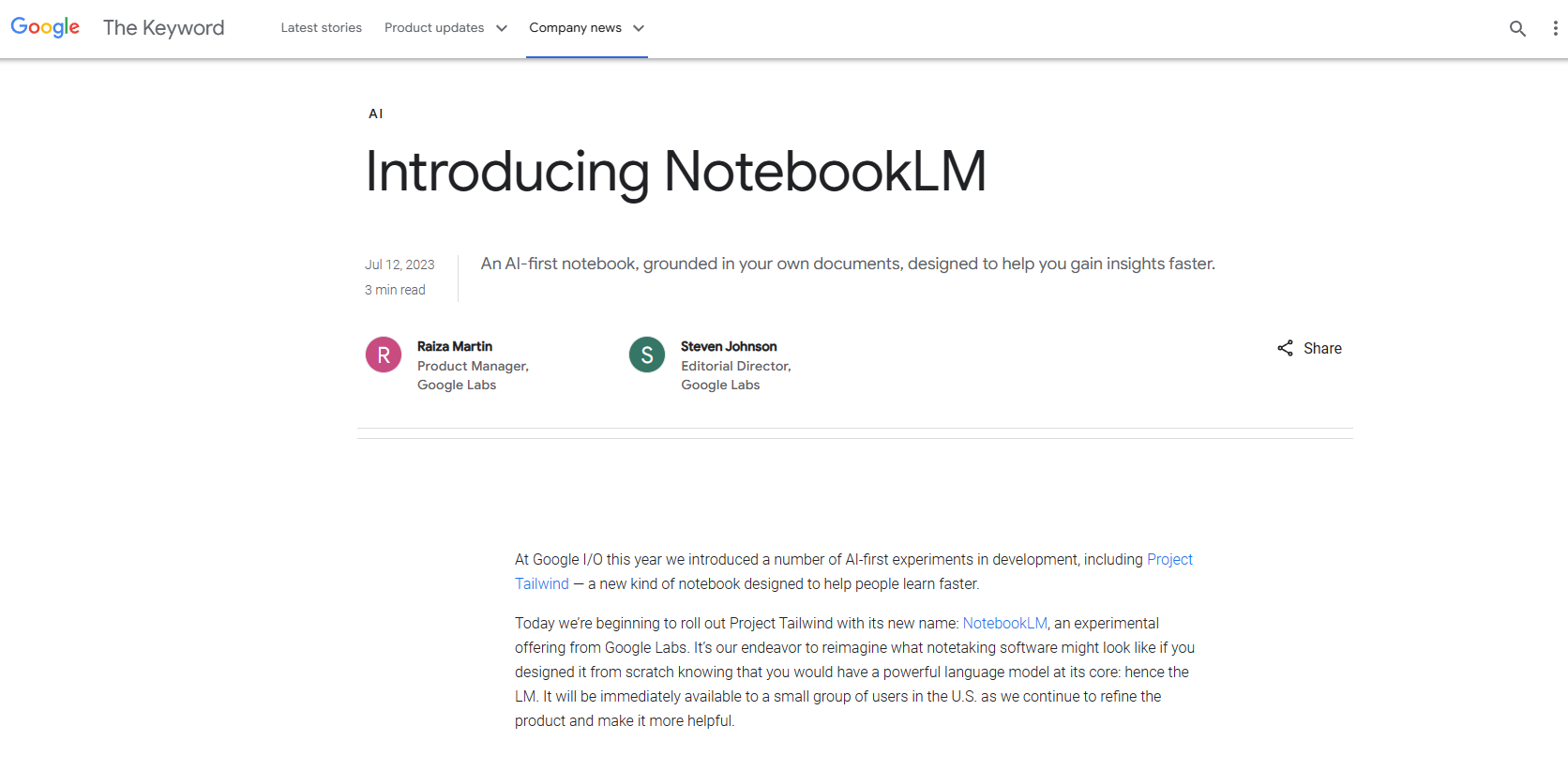Go to The Keyword home link
Image resolution: width=1568 pixels, height=771 pixels.
point(163,28)
